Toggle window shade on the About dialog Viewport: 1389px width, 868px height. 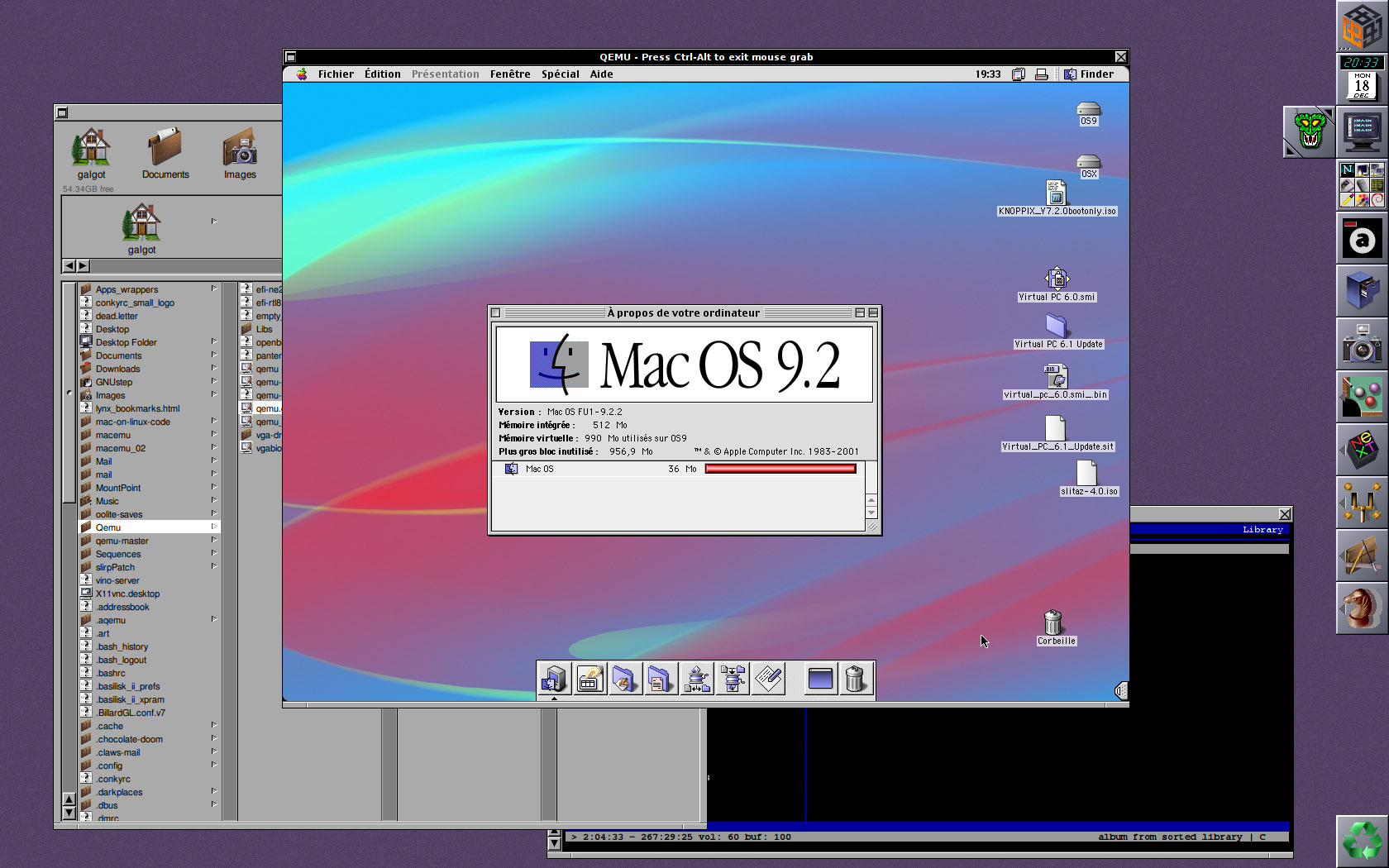[x=873, y=312]
